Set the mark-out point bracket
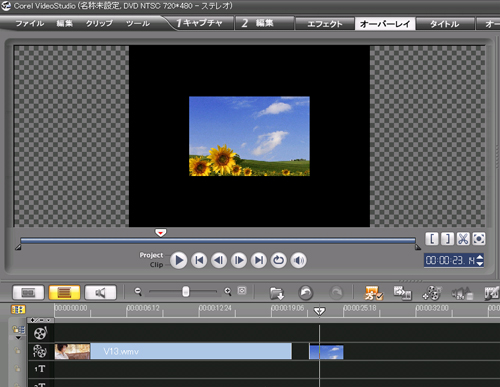Screen dimensions: 500x387 tap(447, 239)
